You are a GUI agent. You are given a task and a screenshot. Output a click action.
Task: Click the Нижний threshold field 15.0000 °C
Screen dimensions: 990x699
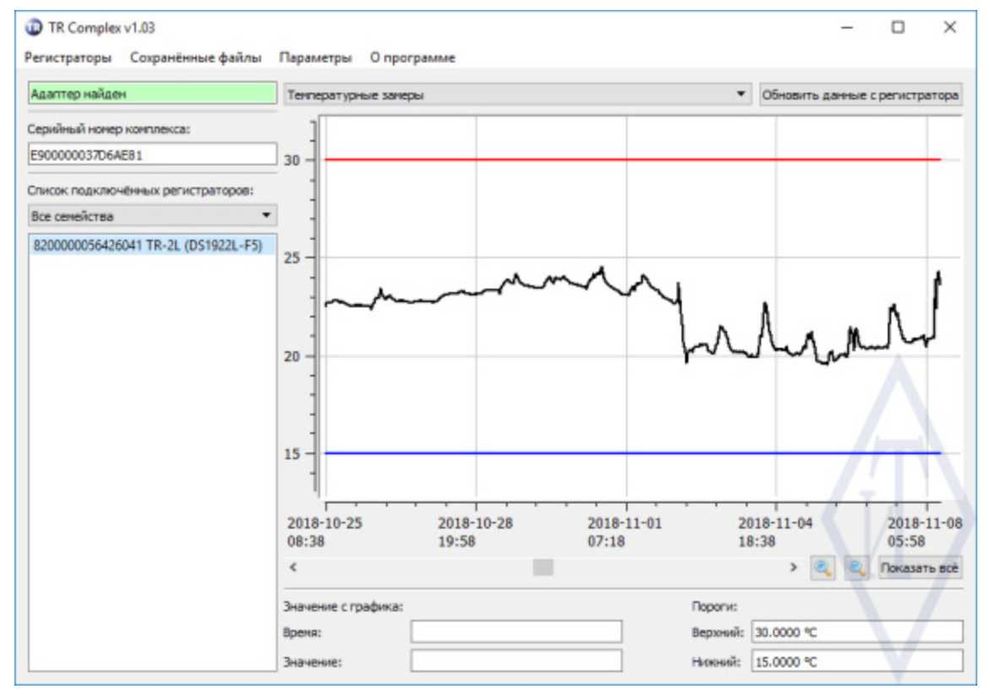pyautogui.click(x=857, y=661)
